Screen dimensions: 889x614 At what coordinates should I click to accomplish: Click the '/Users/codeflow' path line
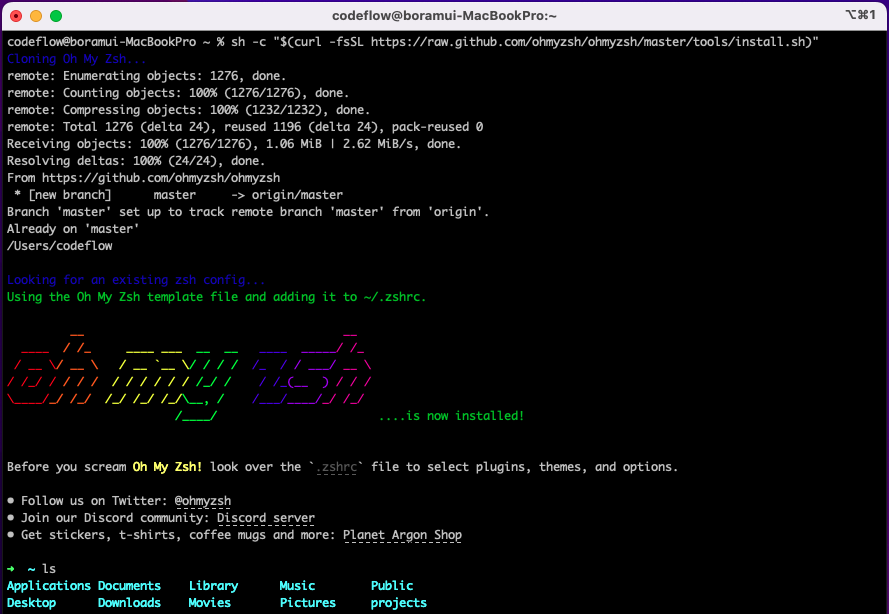pos(60,246)
